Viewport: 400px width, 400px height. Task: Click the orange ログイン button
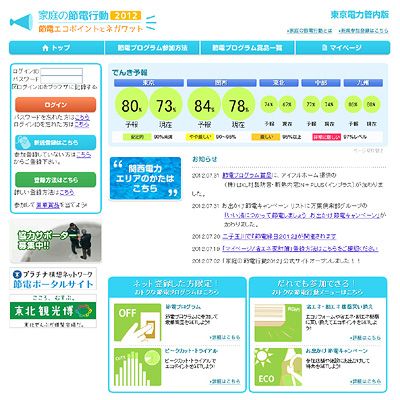56,105
